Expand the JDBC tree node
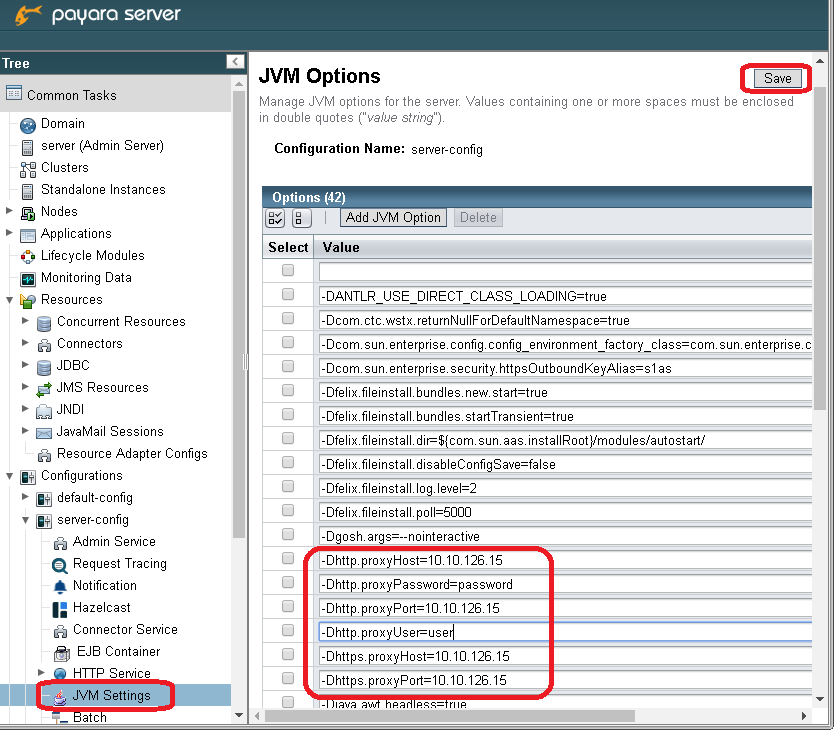Screen dimensions: 834x730 point(25,364)
